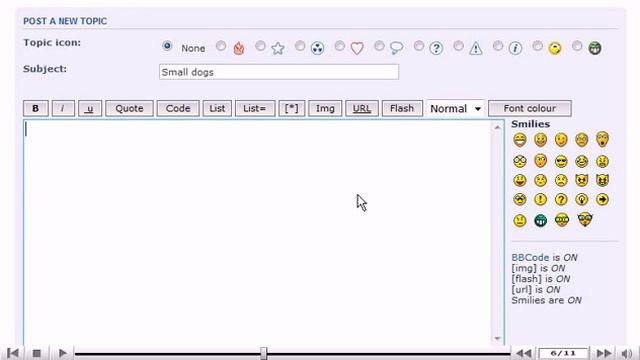Screen dimensions: 640x360
Task: Select the yellow smiley topic icon radio
Action: (x=538, y=46)
